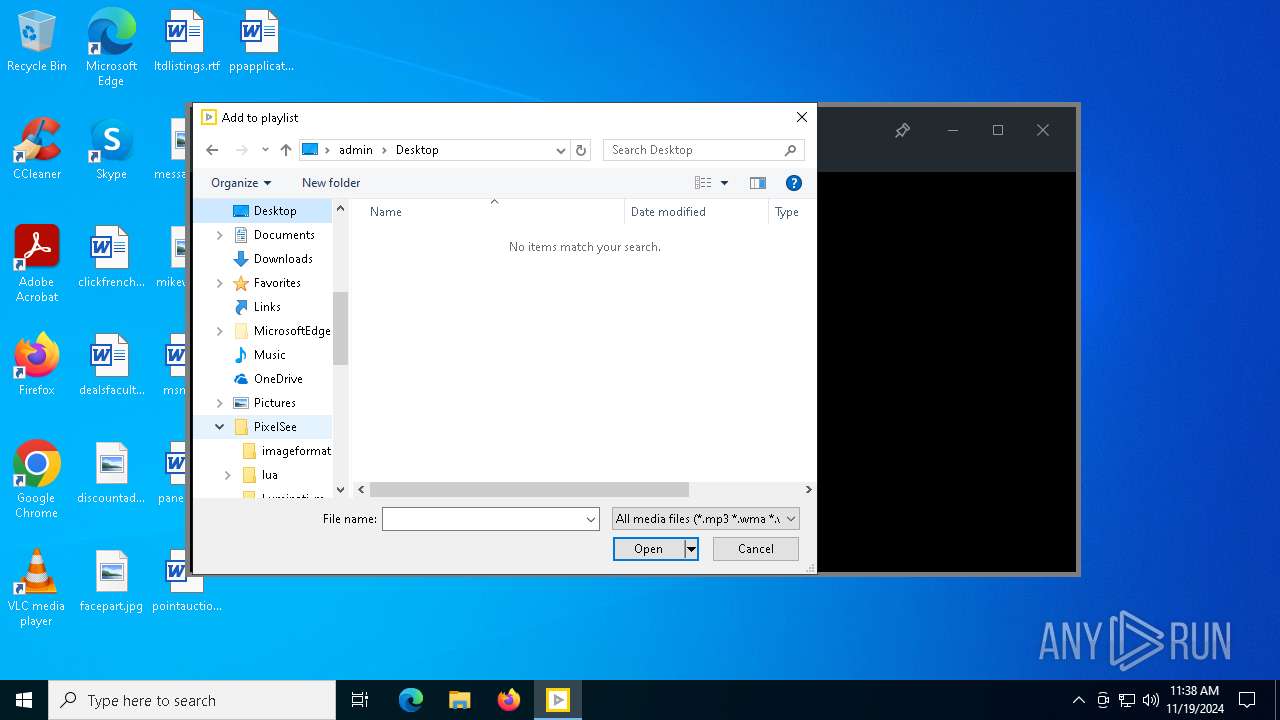The height and width of the screenshot is (720, 1280).
Task: Open the Microsoft Edge desktop shortcut
Action: tap(111, 47)
